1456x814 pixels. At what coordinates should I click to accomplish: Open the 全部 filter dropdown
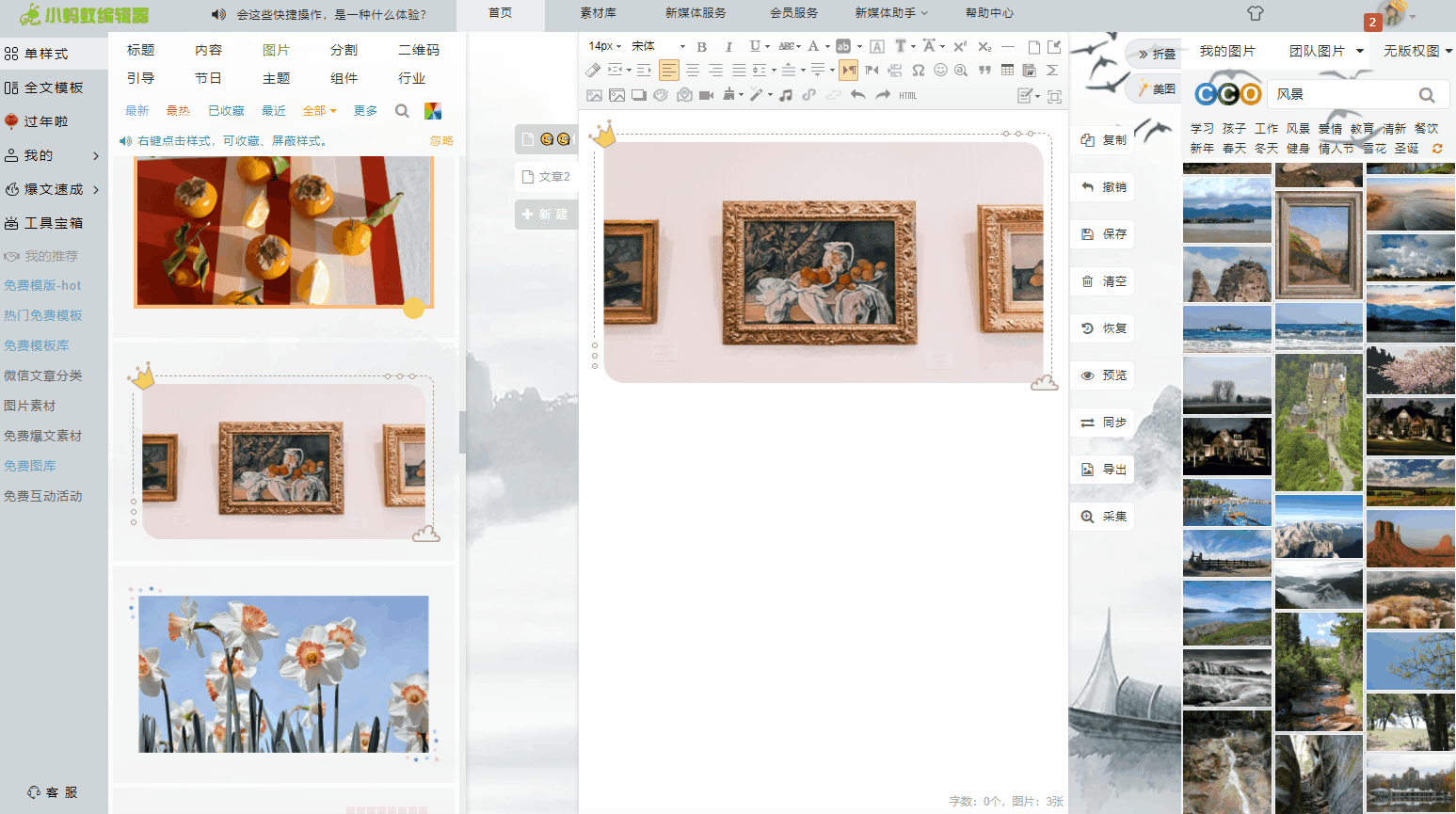(319, 111)
